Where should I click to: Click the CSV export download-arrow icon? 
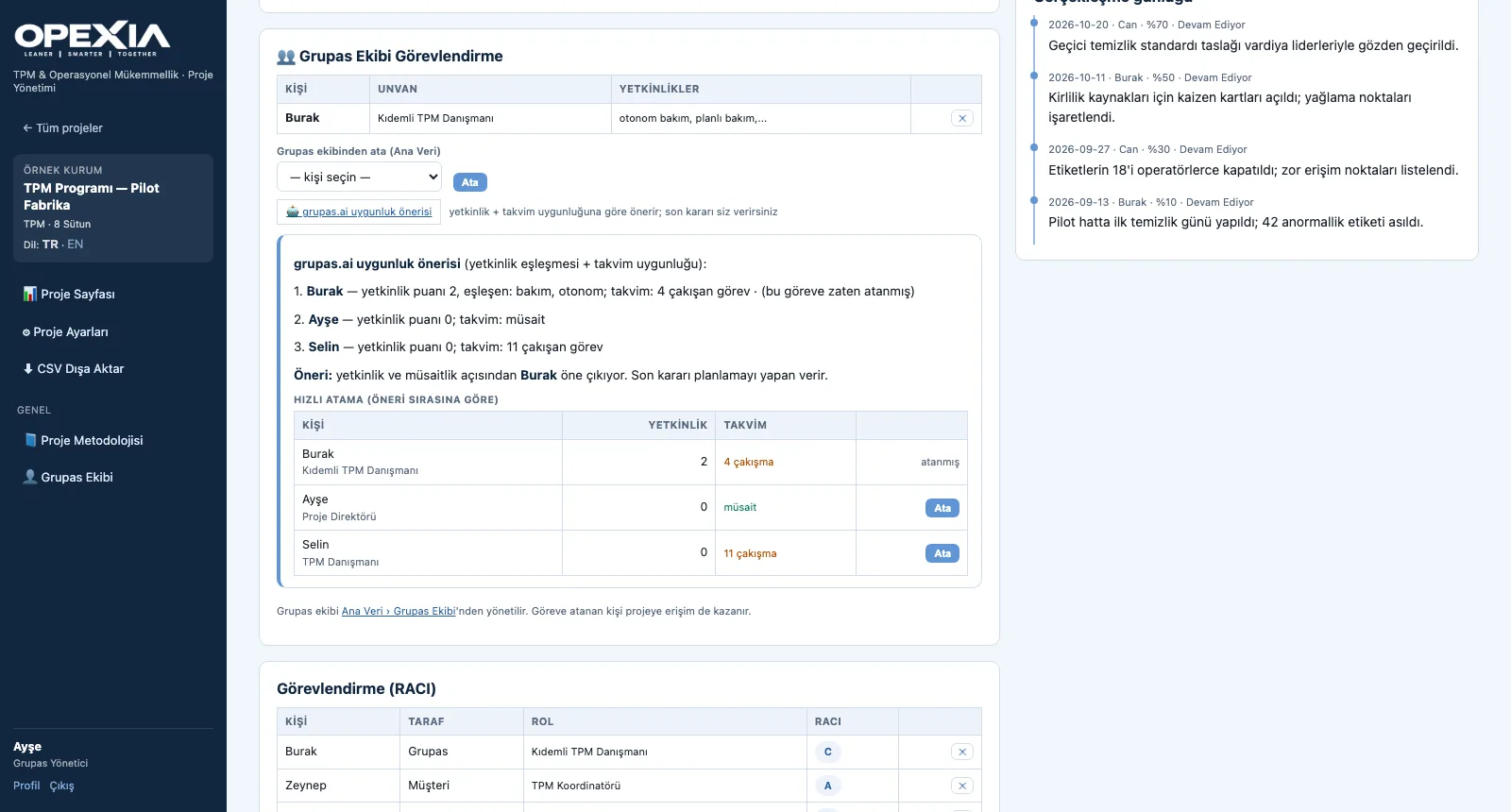[28, 369]
